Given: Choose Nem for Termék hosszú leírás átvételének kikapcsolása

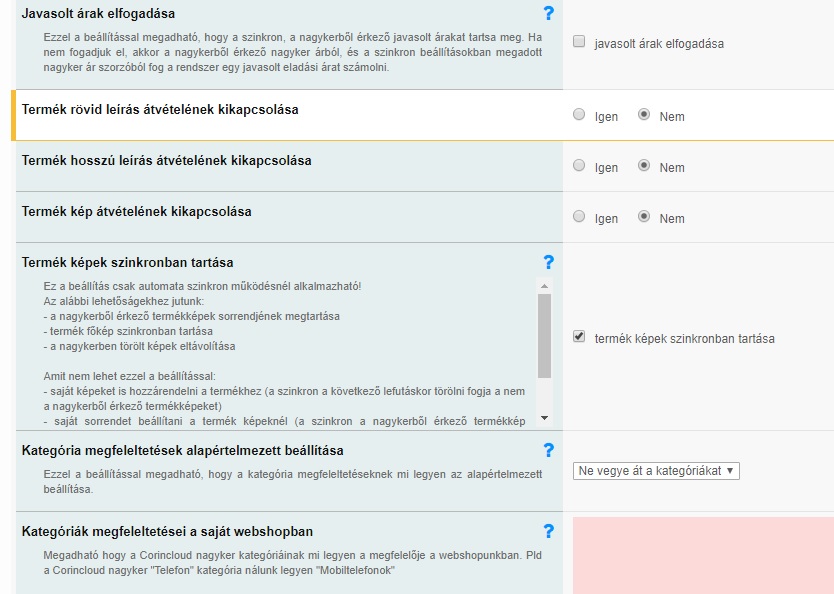Looking at the screenshot, I should click(x=644, y=166).
